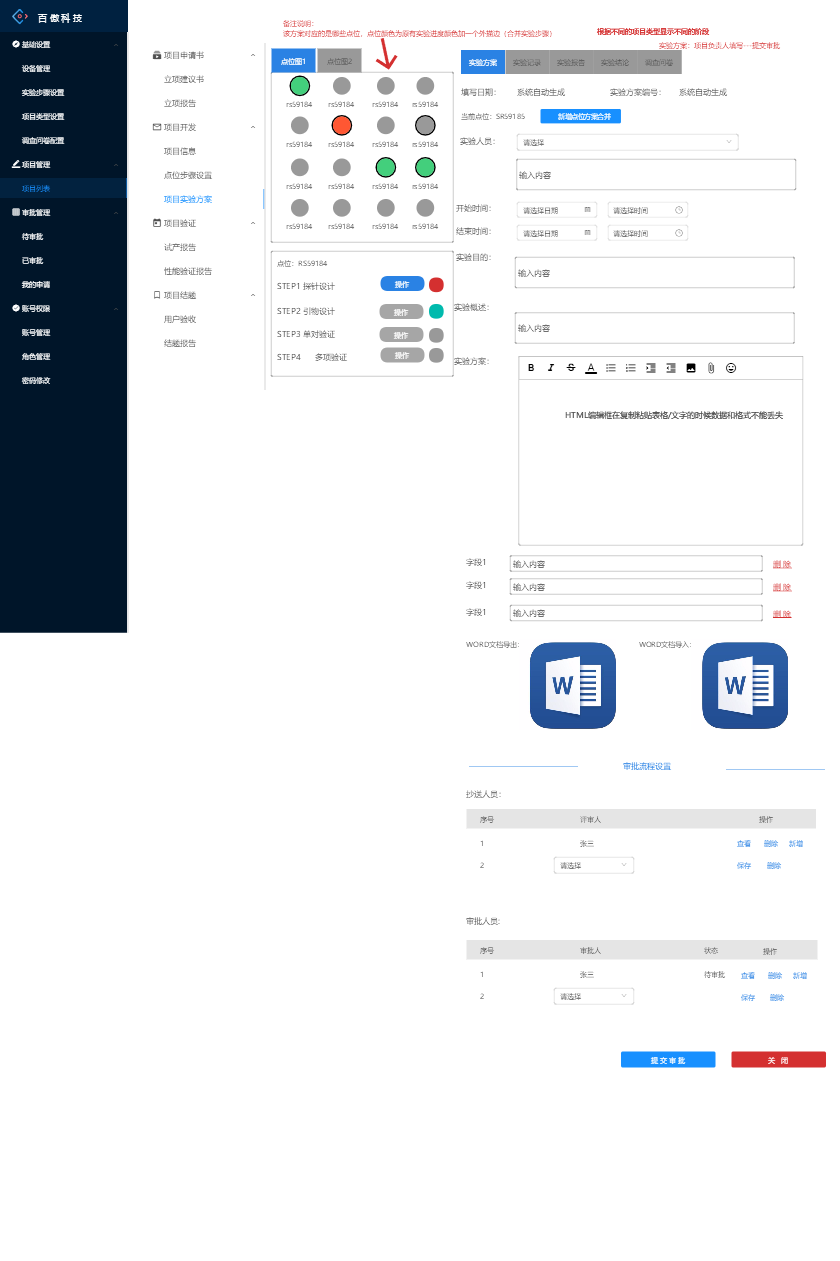Open the emoji picker in the editor
840x1261 pixels.
pos(731,368)
